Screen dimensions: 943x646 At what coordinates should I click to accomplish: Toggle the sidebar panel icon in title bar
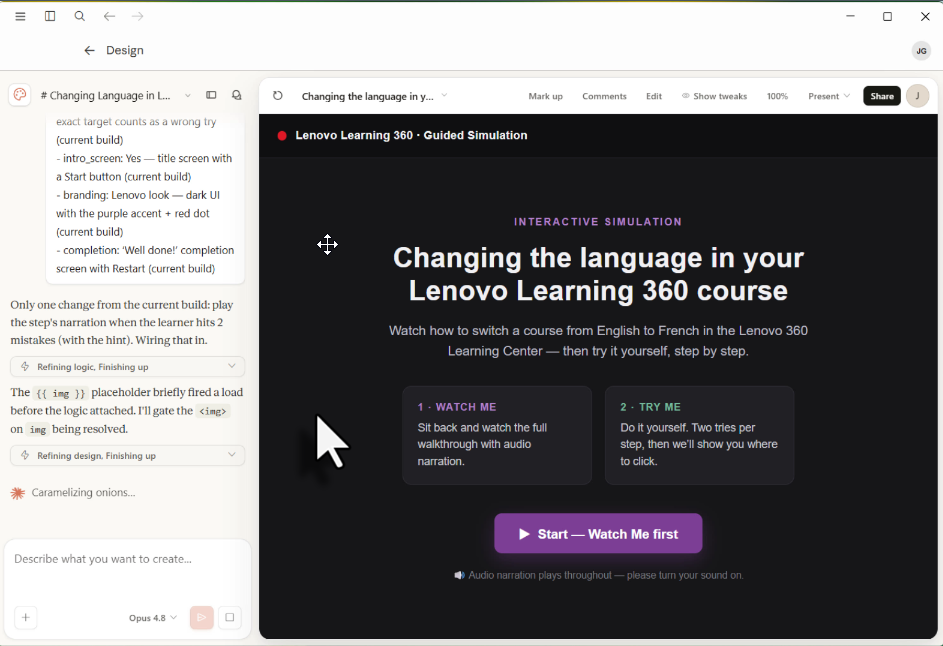(x=50, y=16)
